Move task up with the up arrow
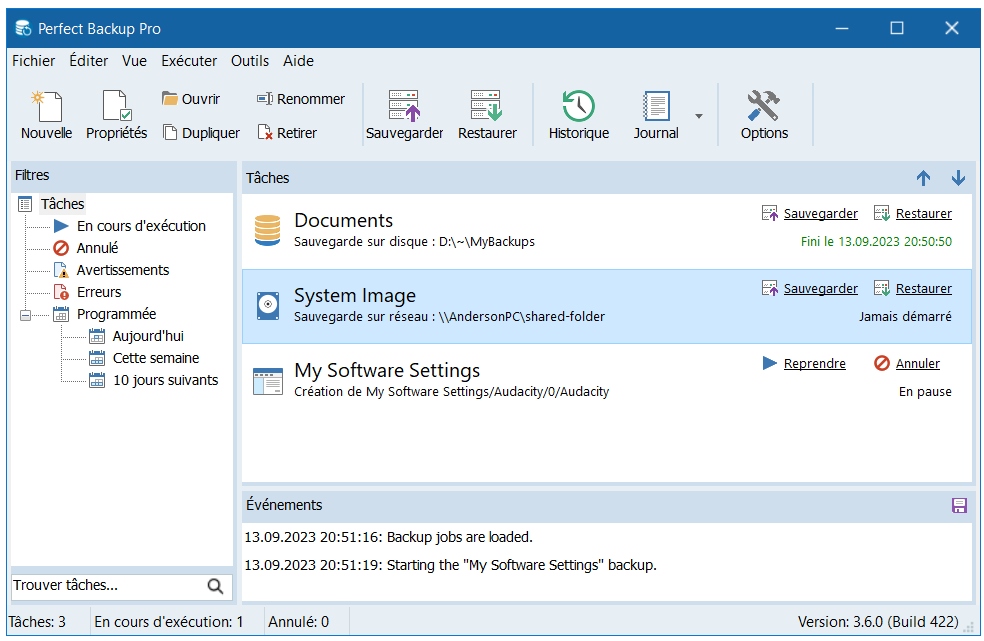984x641 pixels. pyautogui.click(x=923, y=178)
